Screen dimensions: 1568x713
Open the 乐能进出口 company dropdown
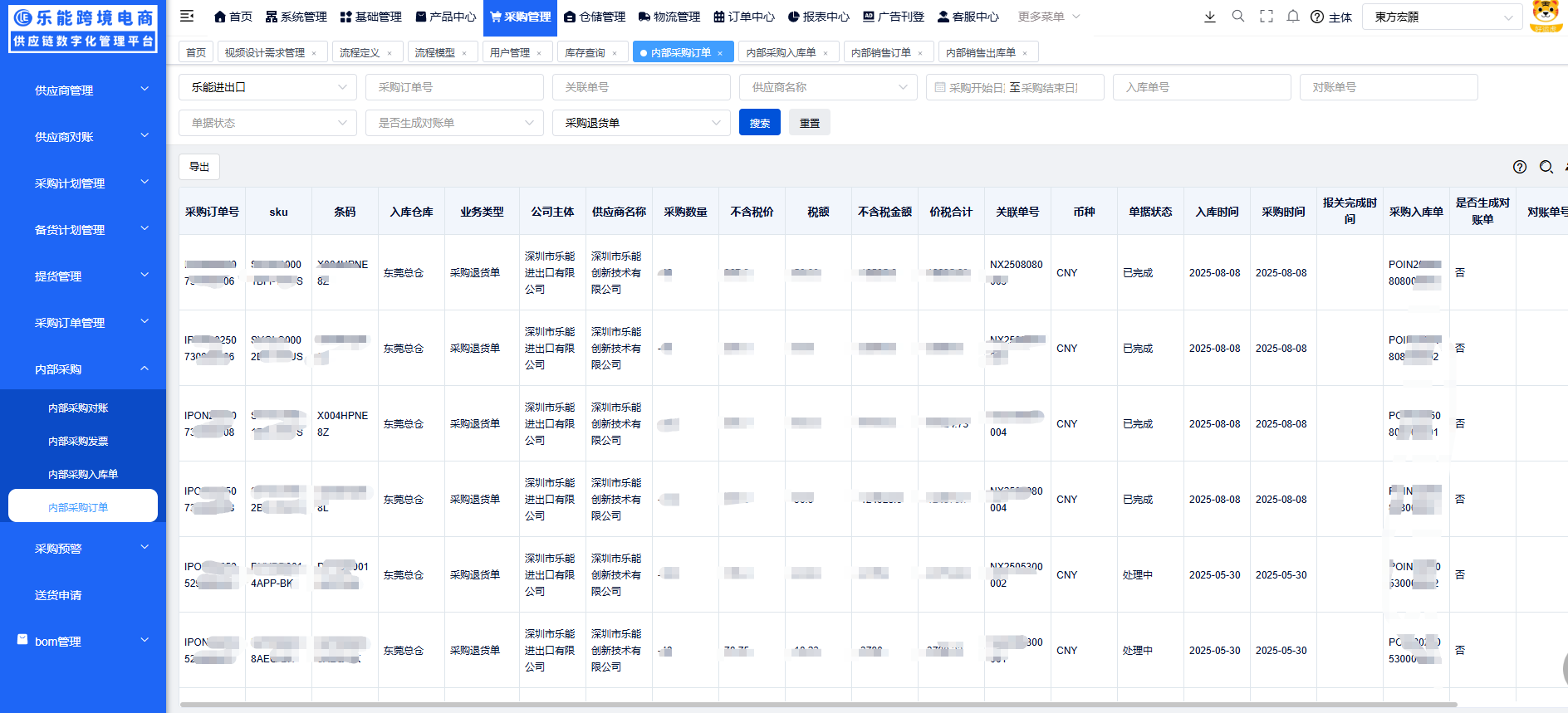pyautogui.click(x=267, y=87)
